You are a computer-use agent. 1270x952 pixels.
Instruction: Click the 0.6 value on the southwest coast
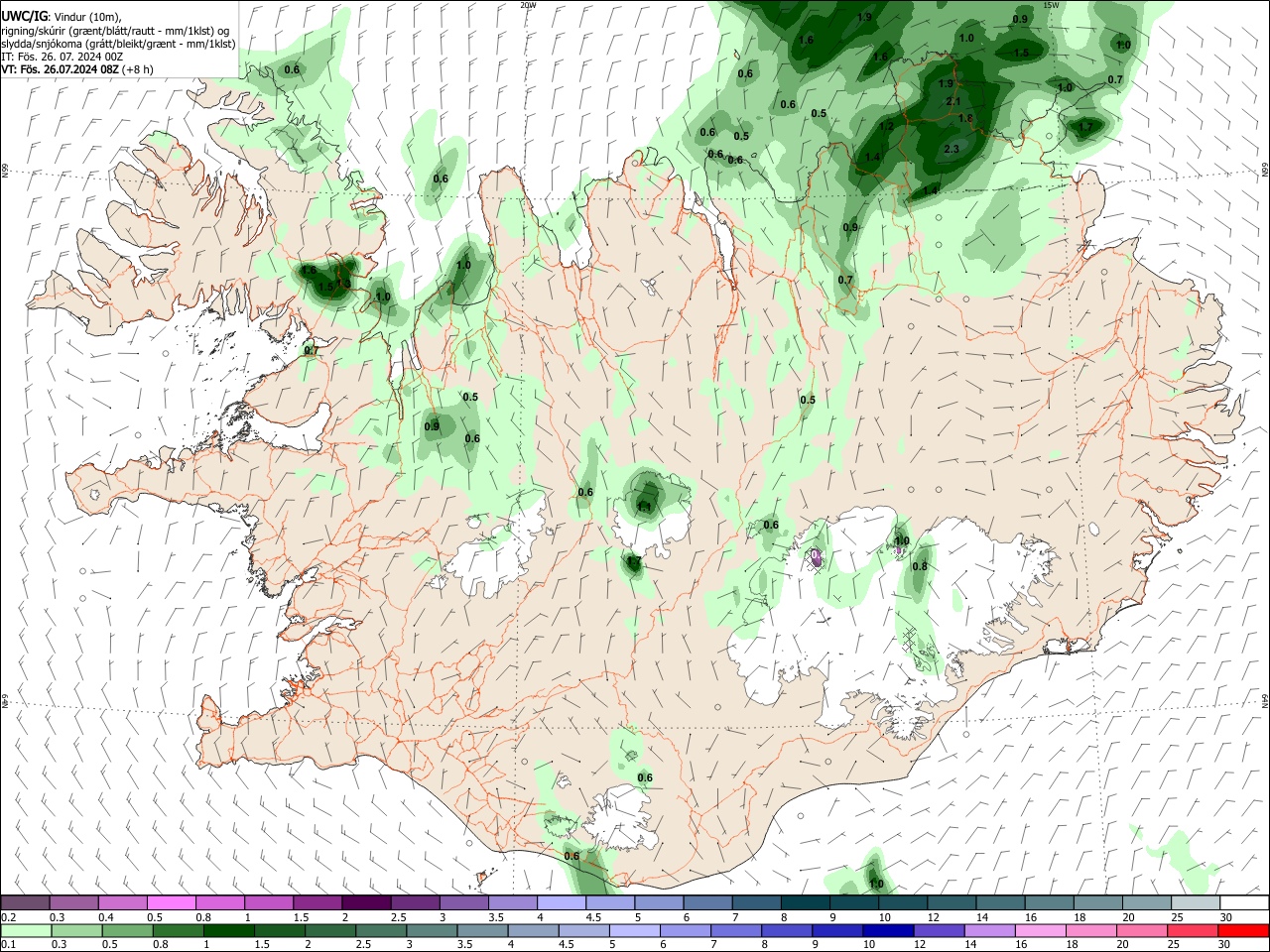point(571,856)
